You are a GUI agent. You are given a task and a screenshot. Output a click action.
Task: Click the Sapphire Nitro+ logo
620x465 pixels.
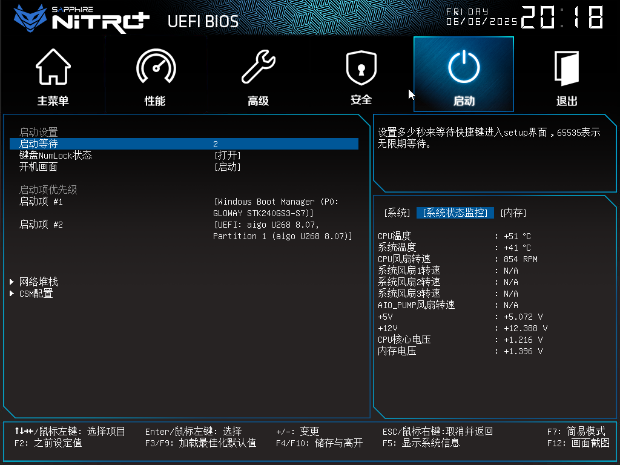point(82,19)
